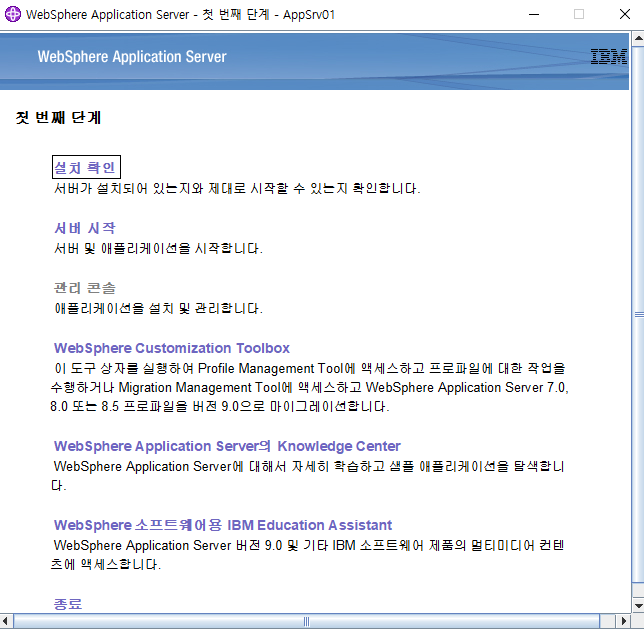Click the window title text 'AppSrv01'
Screen dimensions: 644x629
pyautogui.click(x=309, y=15)
